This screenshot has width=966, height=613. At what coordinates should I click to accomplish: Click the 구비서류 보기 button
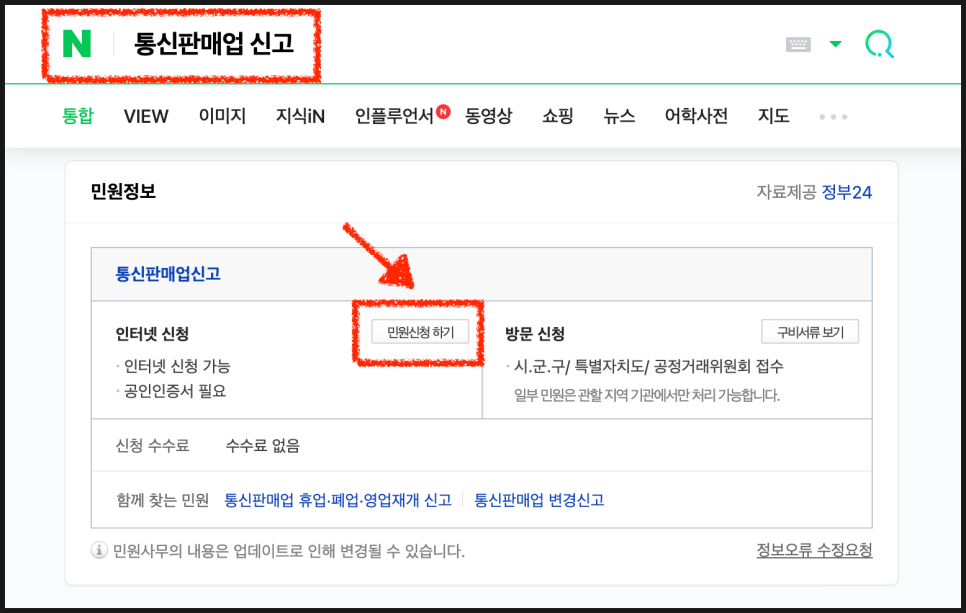(810, 332)
